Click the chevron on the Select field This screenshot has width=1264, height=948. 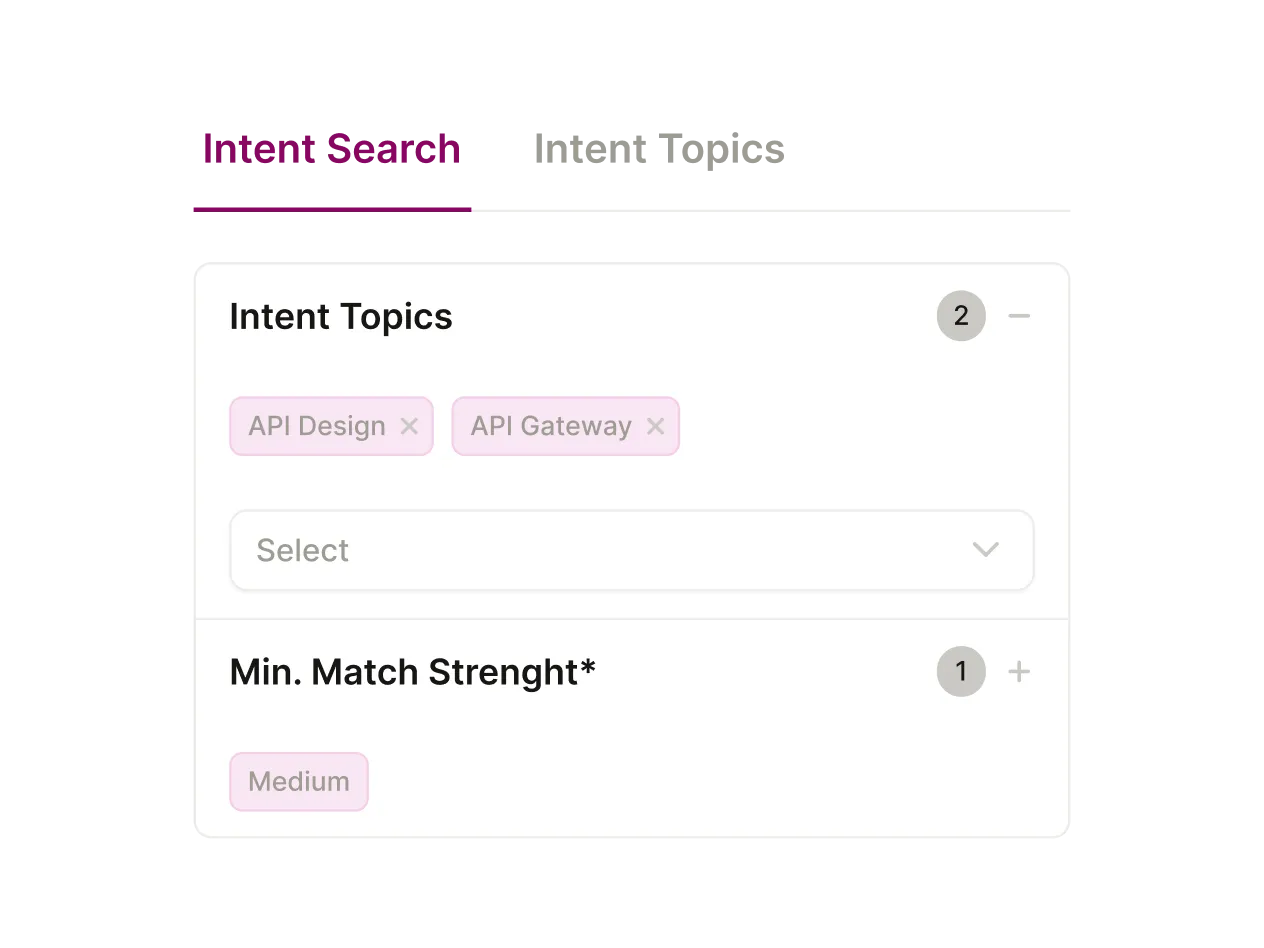pyautogui.click(x=985, y=550)
